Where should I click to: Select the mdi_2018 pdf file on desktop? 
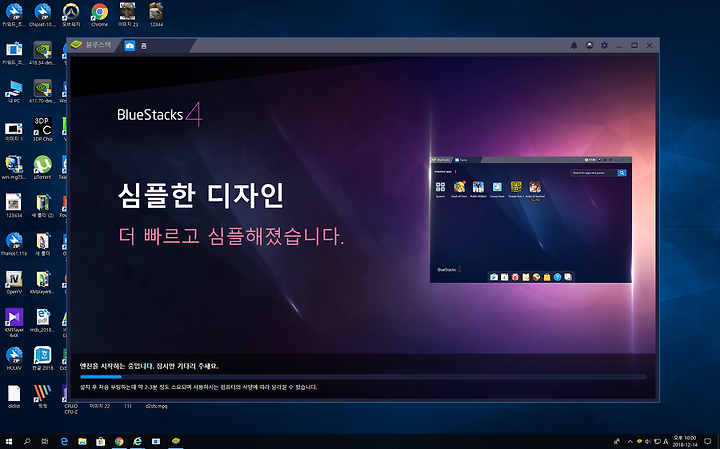[x=43, y=320]
